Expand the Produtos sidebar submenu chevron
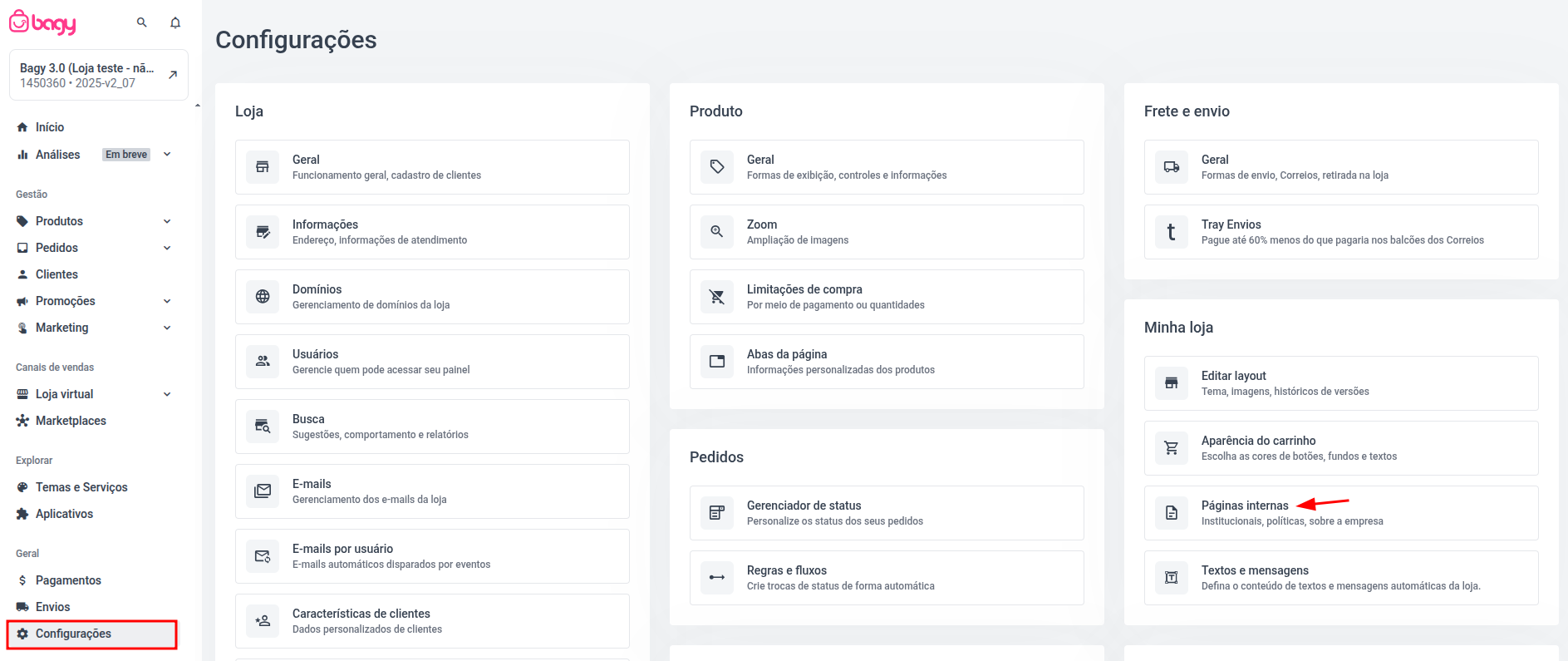This screenshot has width=1568, height=661. click(x=167, y=221)
